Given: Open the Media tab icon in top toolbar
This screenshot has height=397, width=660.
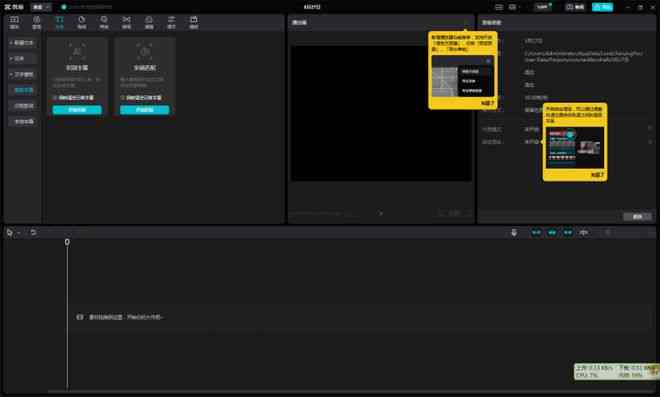Looking at the screenshot, I should tap(14, 22).
